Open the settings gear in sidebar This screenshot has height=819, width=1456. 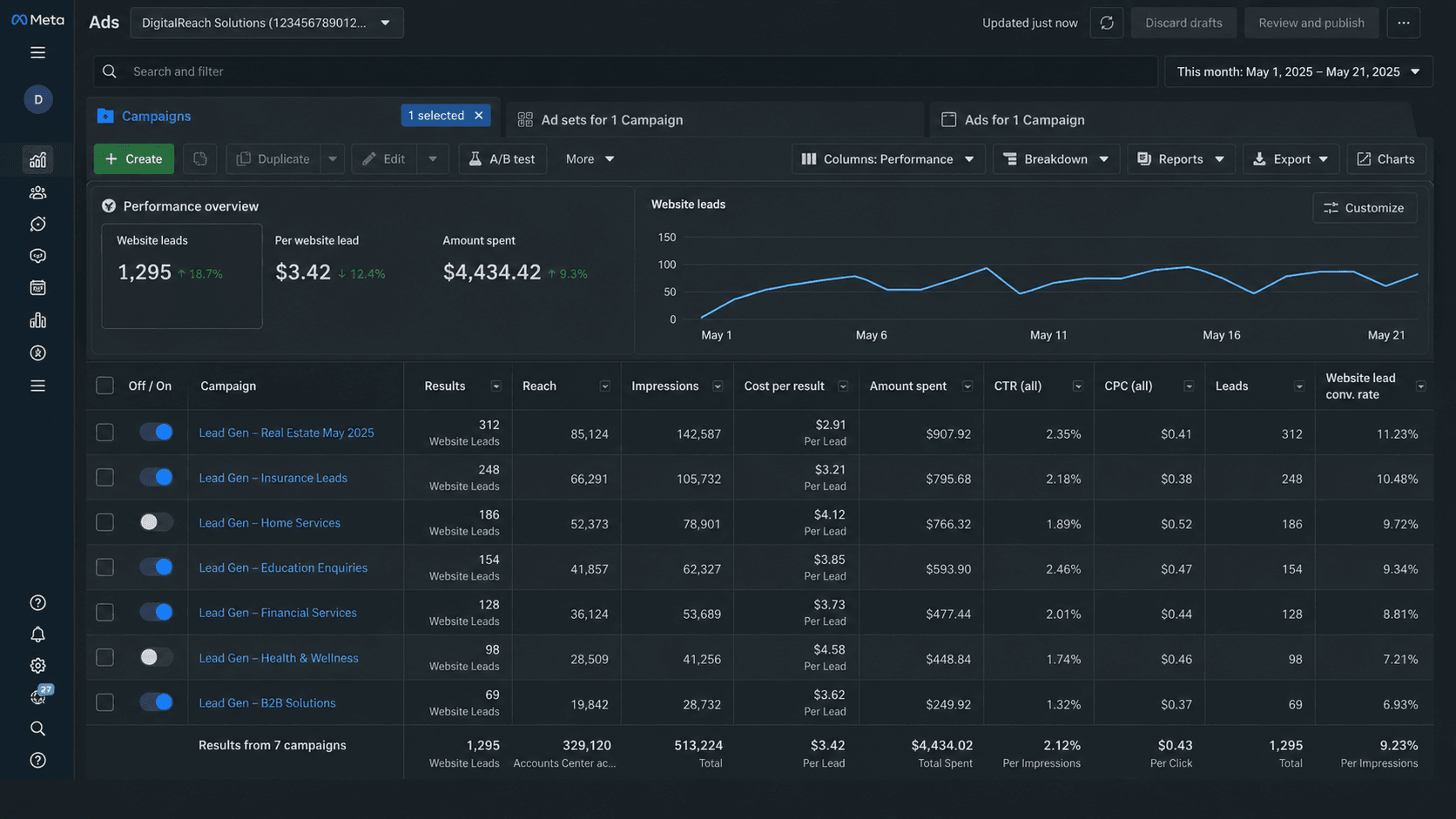click(37, 666)
